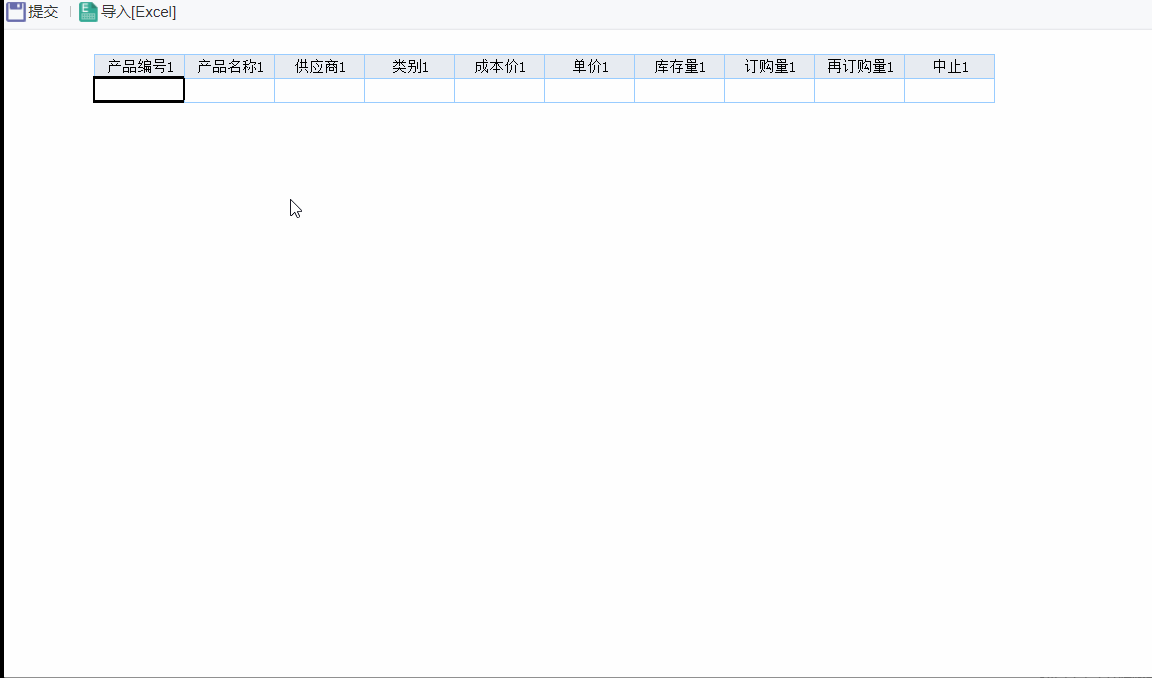Select the 产品编号1 column header
This screenshot has height=678, width=1152.
(x=140, y=67)
